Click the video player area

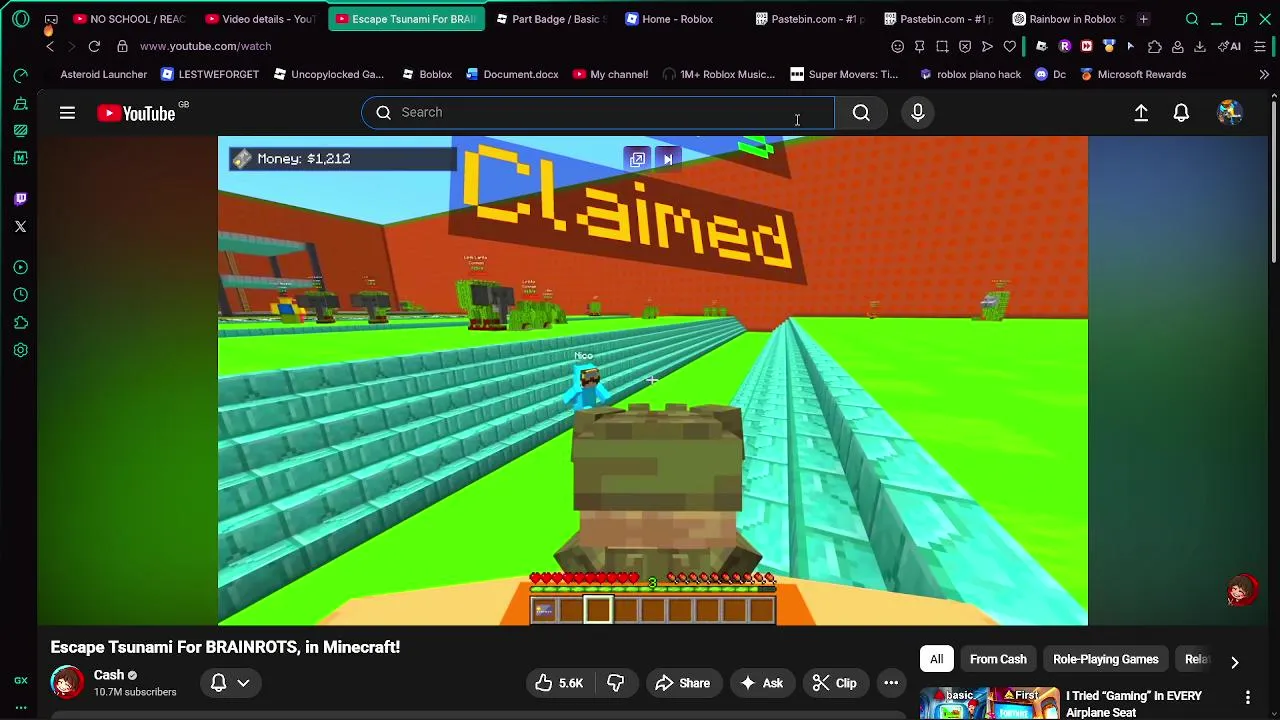pos(653,380)
